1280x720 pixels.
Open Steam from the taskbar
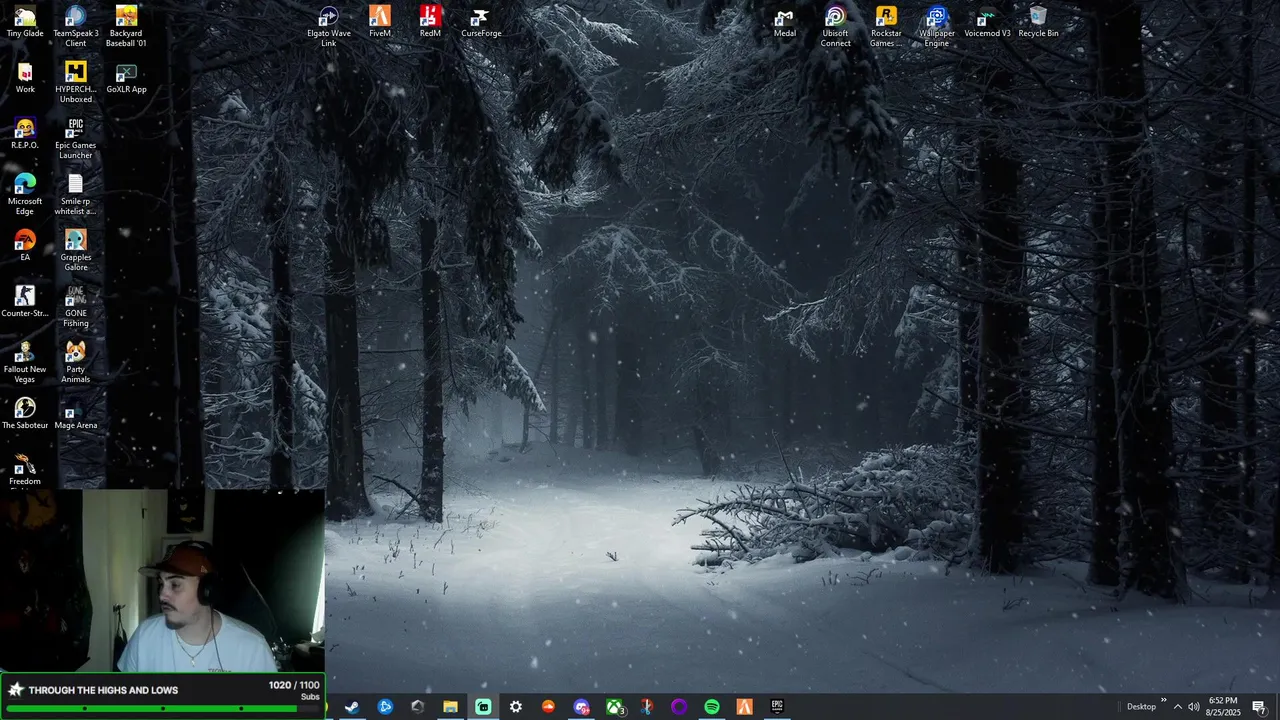[x=352, y=707]
